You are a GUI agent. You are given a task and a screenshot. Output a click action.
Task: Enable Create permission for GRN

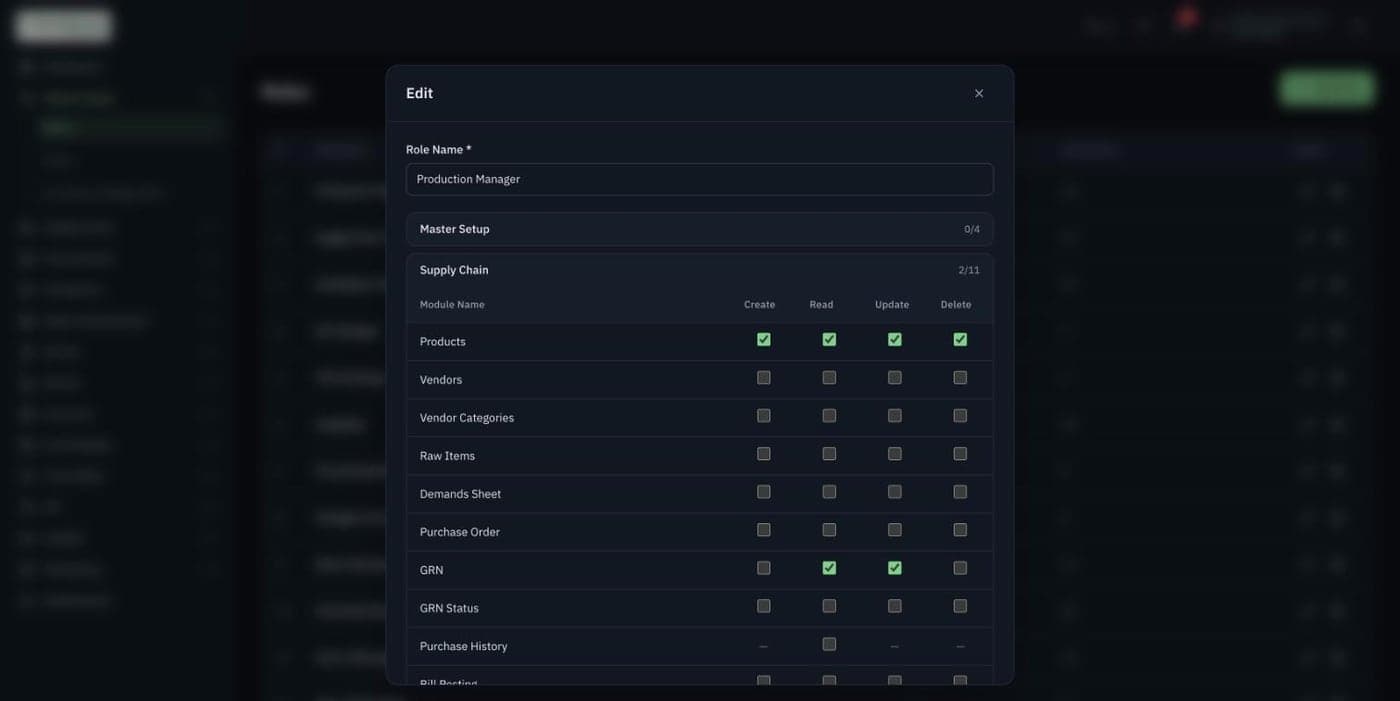pos(764,568)
